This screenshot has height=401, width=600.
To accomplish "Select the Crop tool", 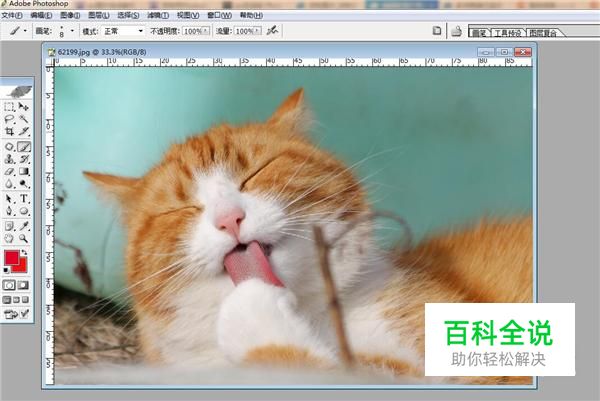I will (9, 131).
